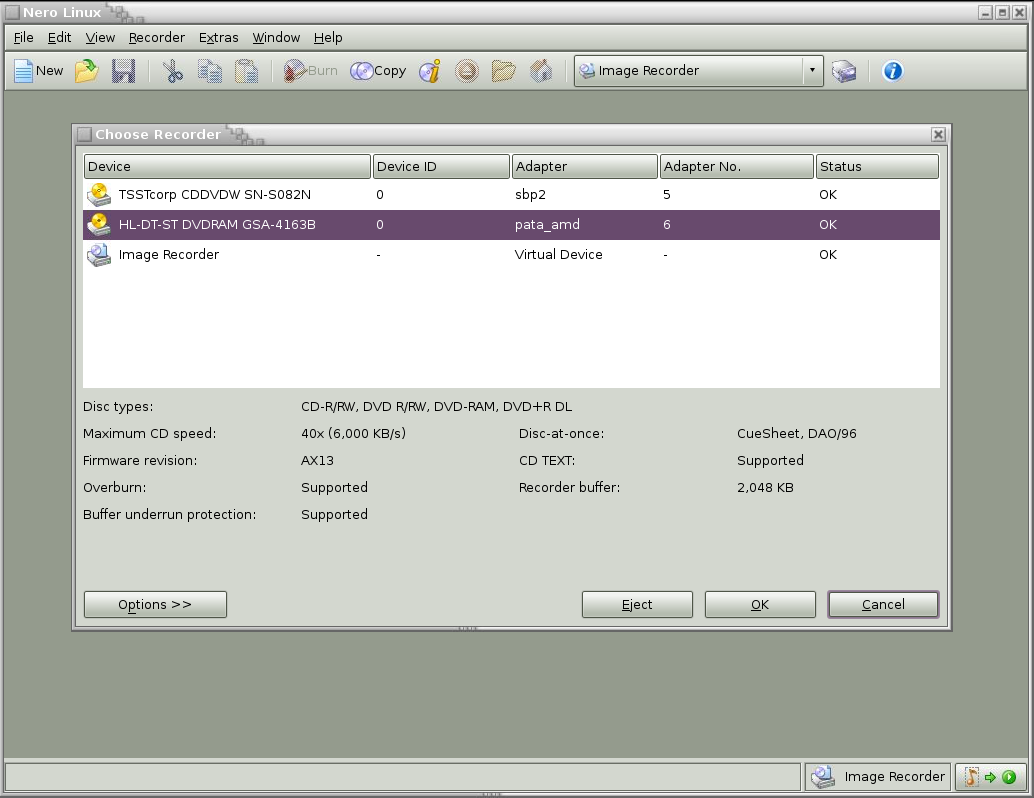
Task: Click the Image Recorder label in status bar
Action: [894, 776]
